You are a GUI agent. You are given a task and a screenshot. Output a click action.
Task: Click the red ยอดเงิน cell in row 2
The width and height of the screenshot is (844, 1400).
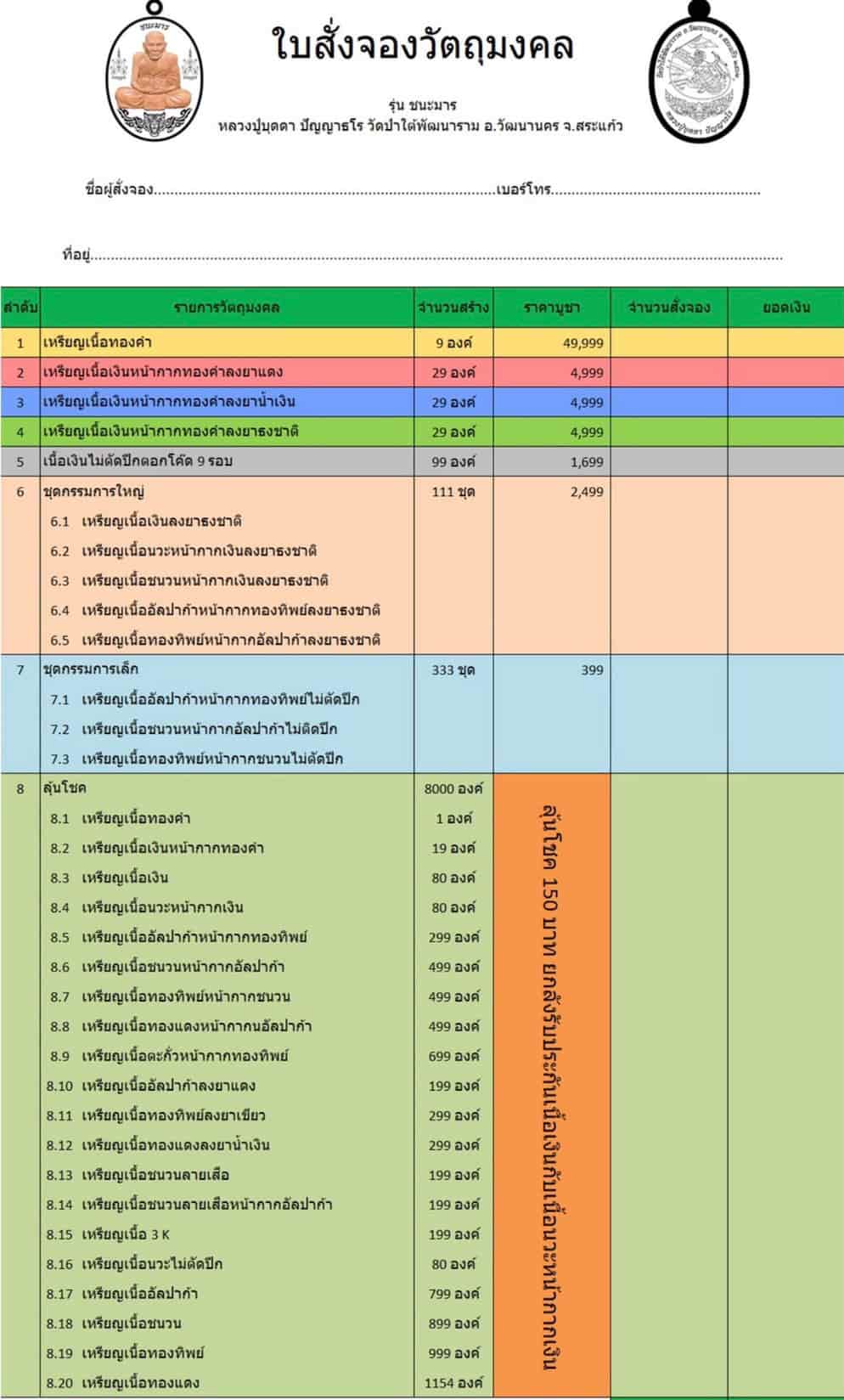click(x=785, y=373)
